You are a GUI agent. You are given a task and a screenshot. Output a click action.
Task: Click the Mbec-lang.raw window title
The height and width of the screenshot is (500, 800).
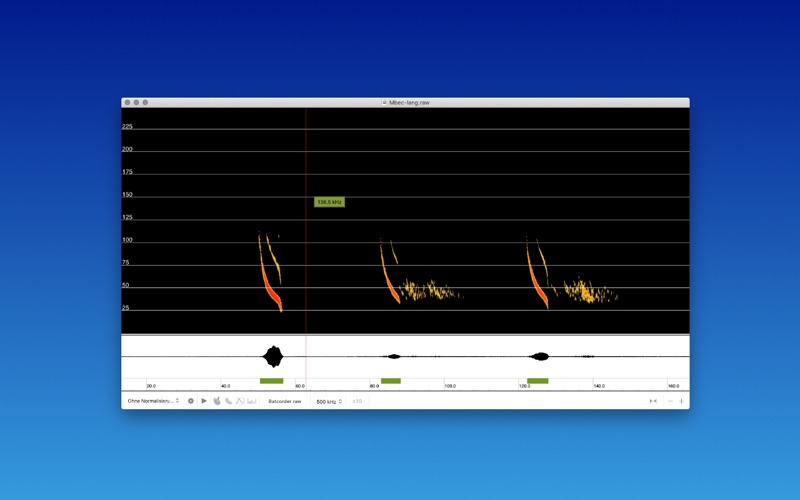(x=409, y=103)
